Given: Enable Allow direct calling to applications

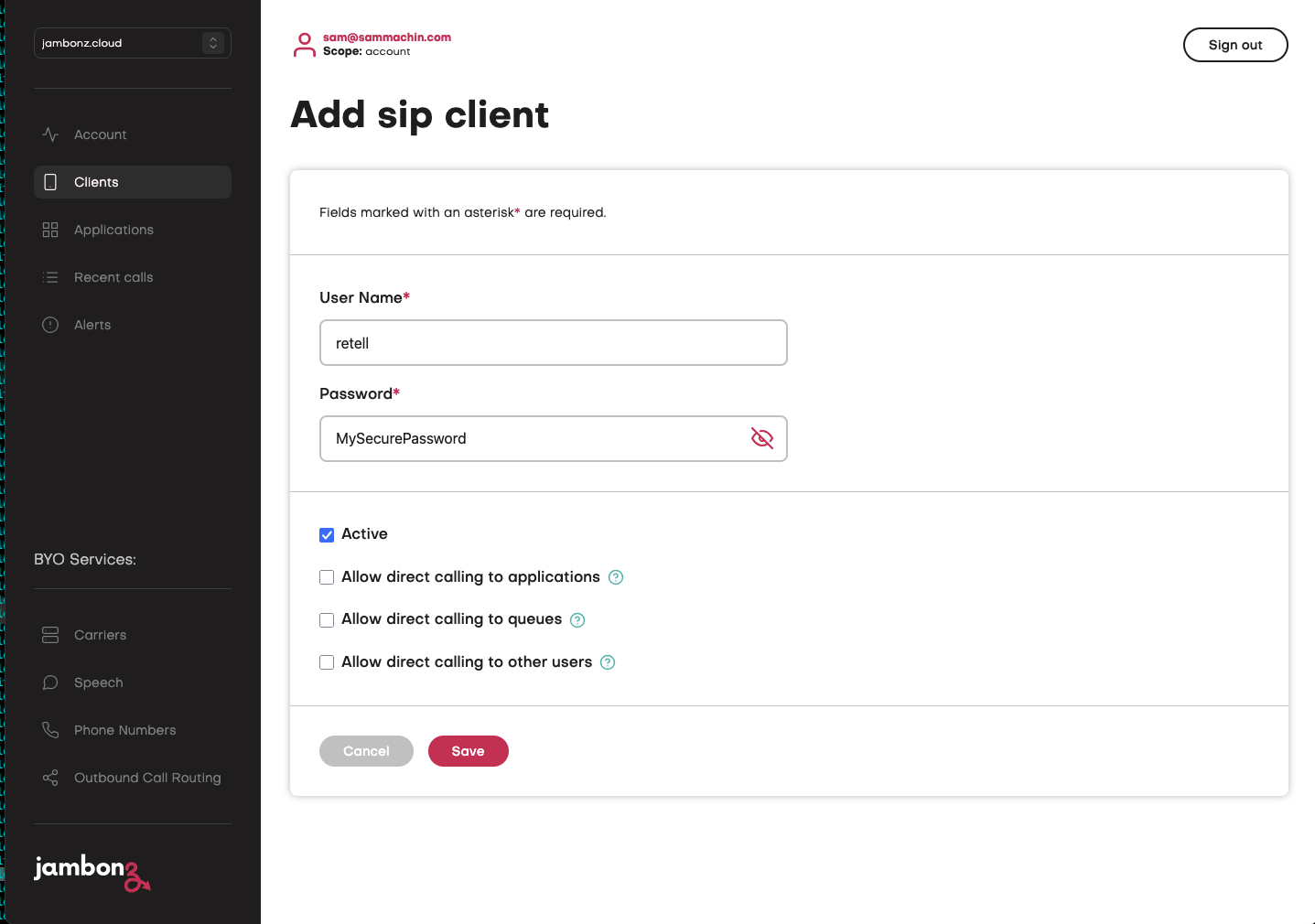Looking at the screenshot, I should coord(327,577).
